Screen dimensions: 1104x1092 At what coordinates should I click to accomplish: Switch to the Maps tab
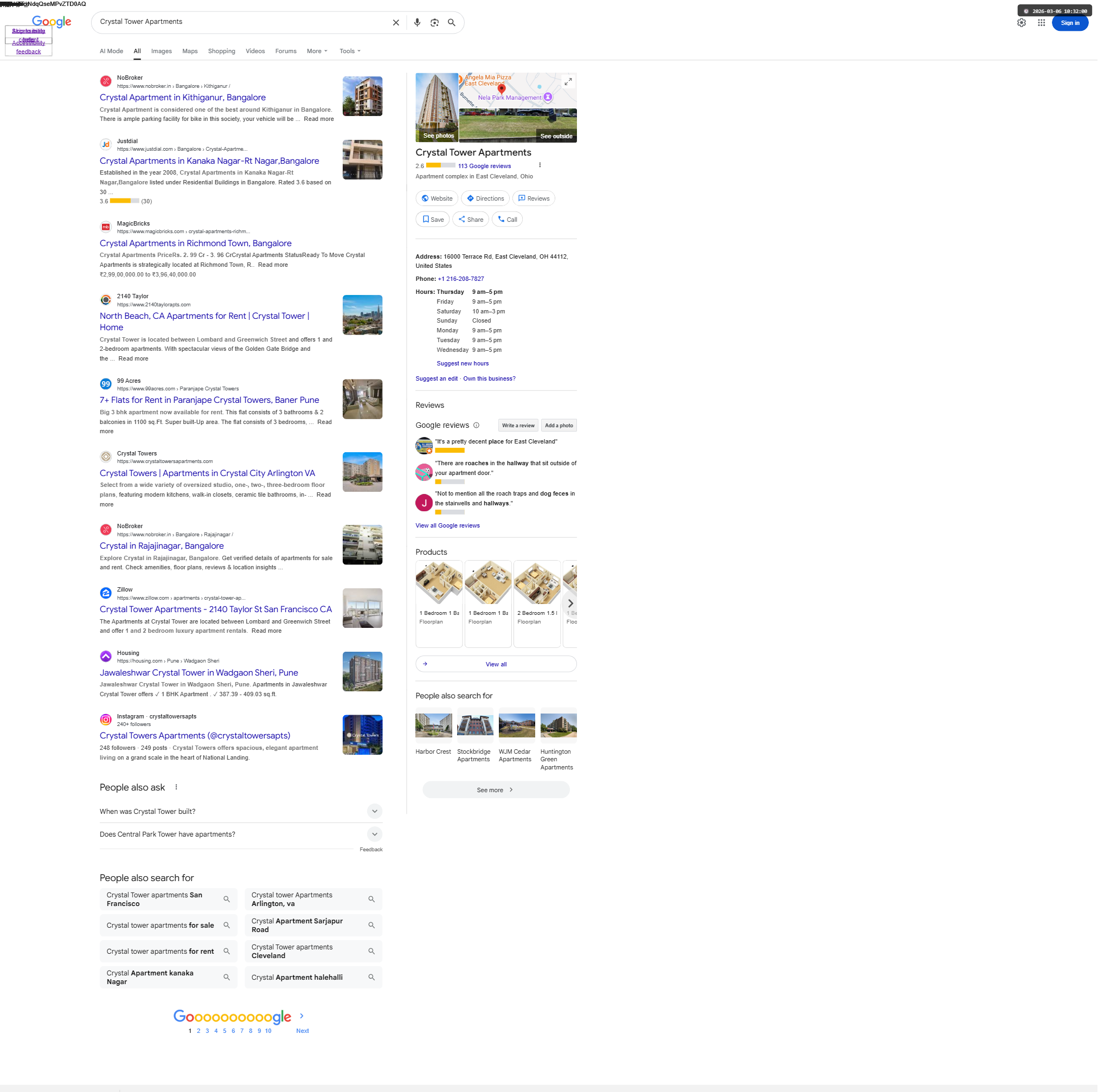click(191, 52)
